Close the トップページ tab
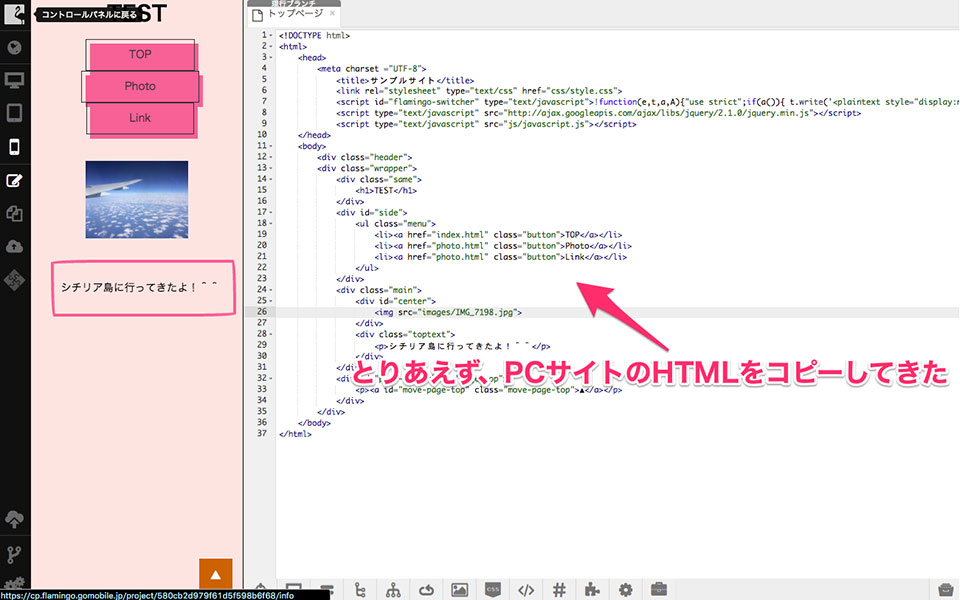This screenshot has height=600, width=960. point(332,13)
